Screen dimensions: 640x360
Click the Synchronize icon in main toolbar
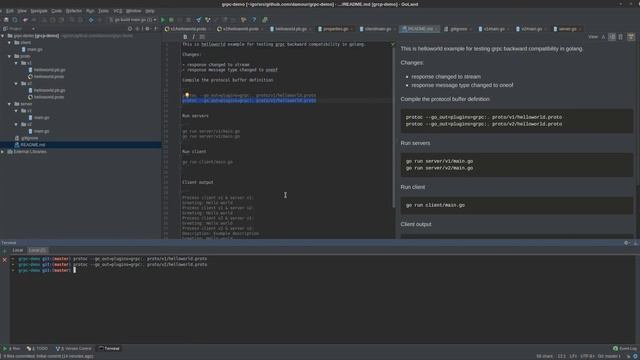[15, 20]
